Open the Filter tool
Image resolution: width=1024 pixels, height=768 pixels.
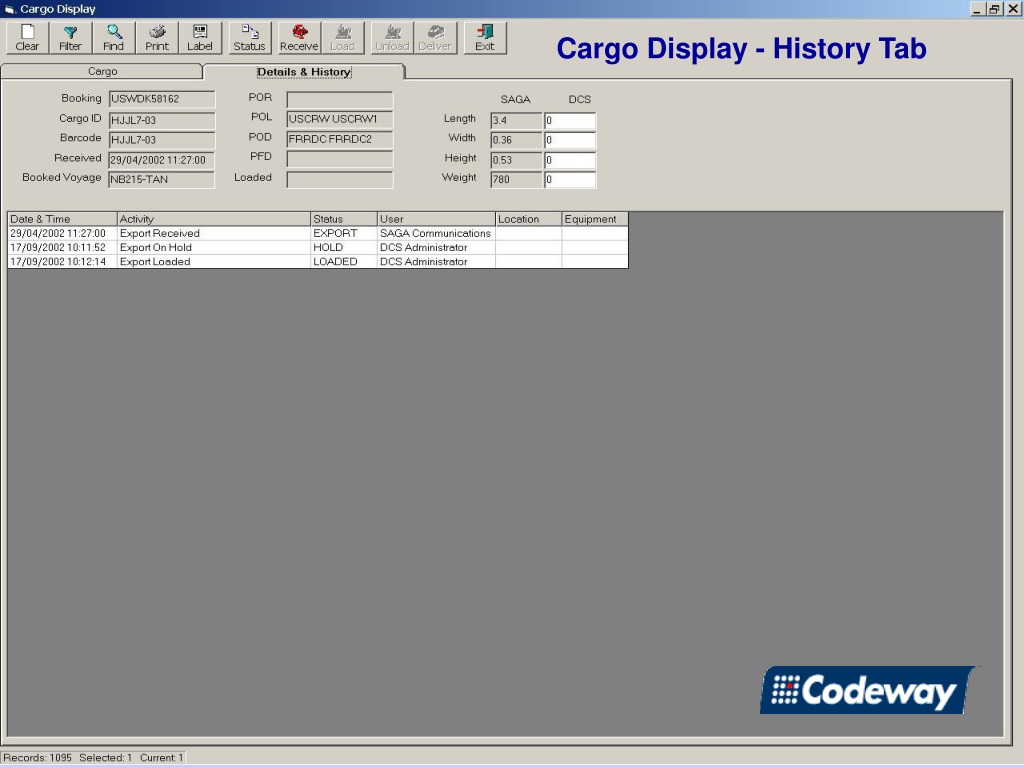[71, 38]
